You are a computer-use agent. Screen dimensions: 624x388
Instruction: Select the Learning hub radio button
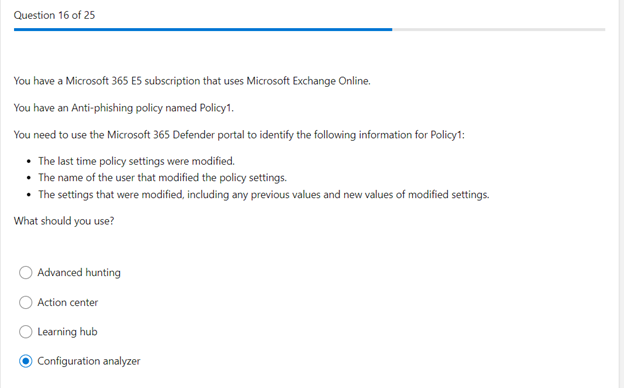click(25, 332)
